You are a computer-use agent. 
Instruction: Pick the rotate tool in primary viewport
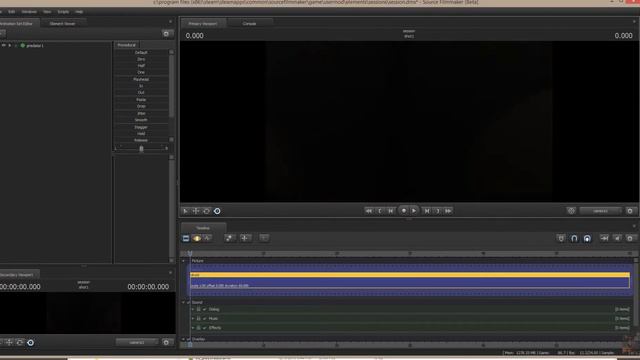[x=207, y=211]
